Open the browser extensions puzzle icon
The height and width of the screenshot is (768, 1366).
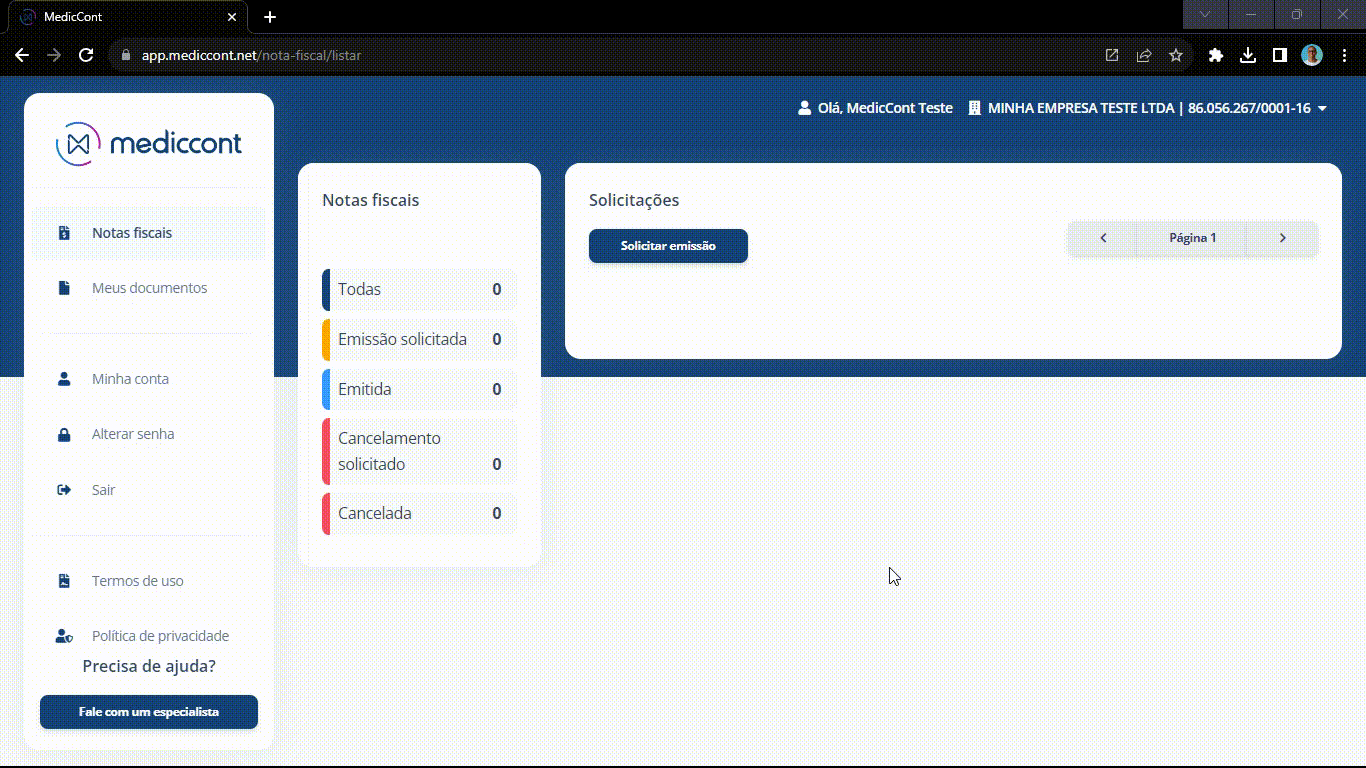pyautogui.click(x=1216, y=55)
